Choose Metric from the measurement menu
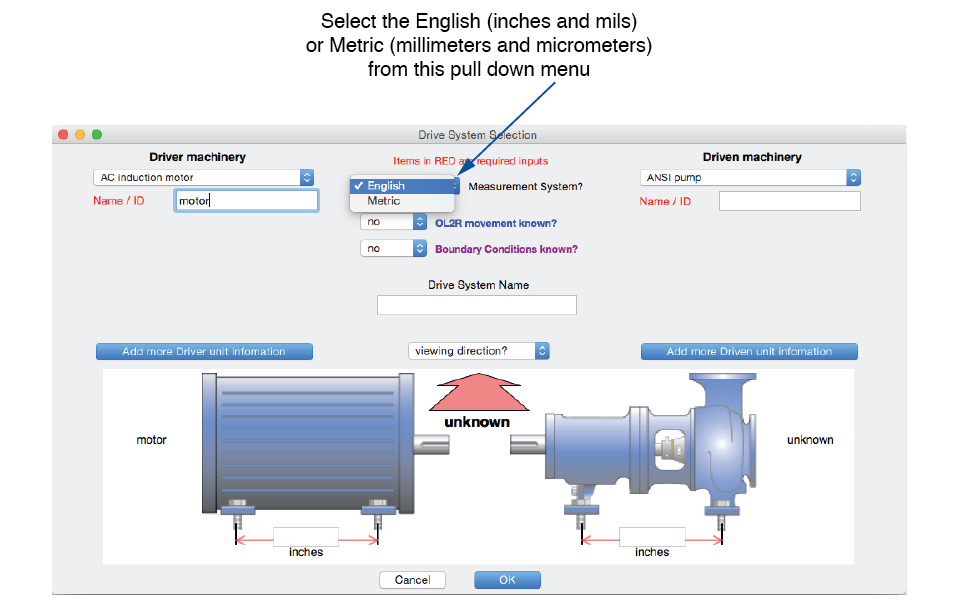Image resolution: width=960 pixels, height=616 pixels. click(402, 201)
